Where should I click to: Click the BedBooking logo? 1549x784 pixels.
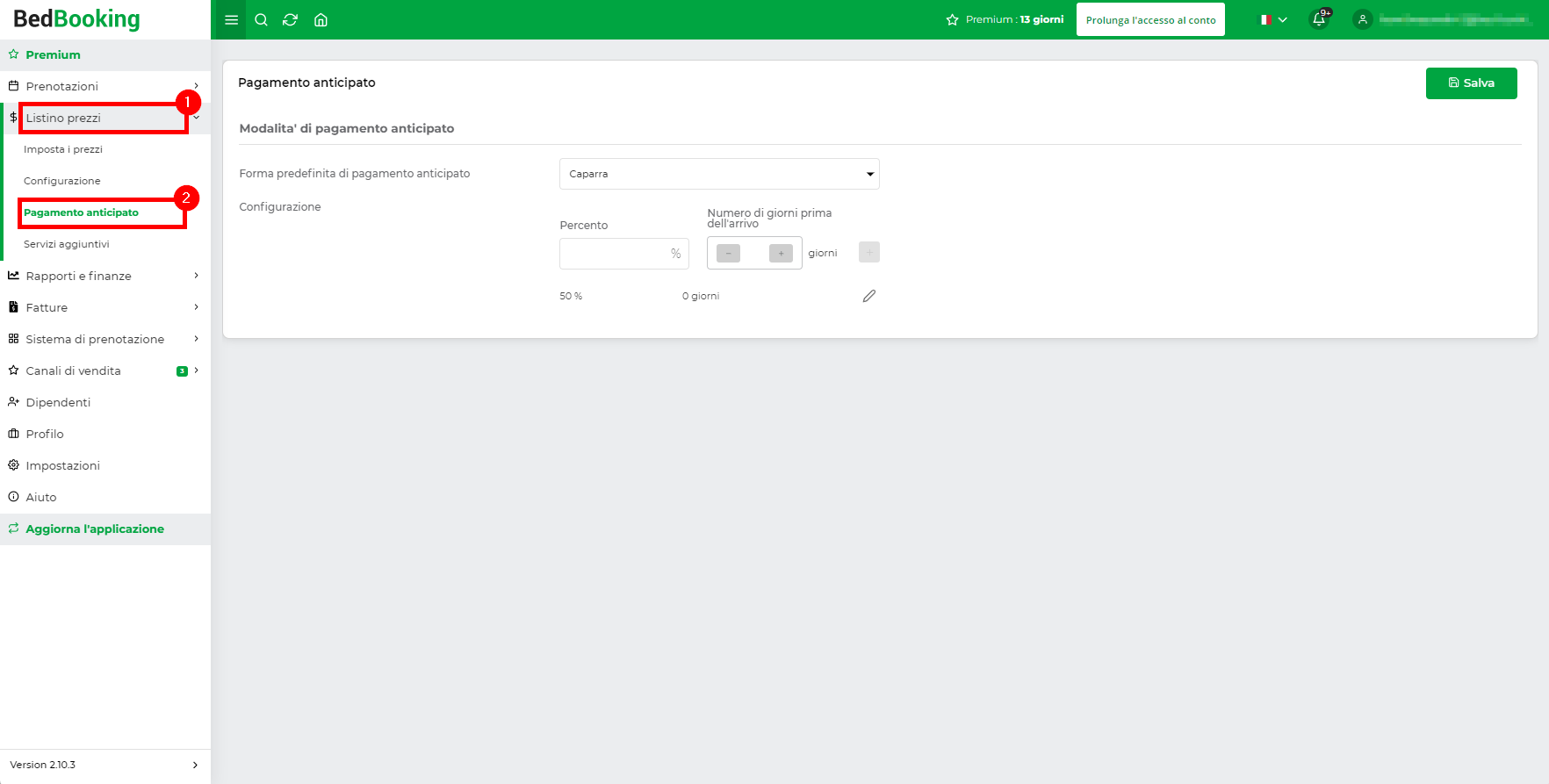point(76,19)
